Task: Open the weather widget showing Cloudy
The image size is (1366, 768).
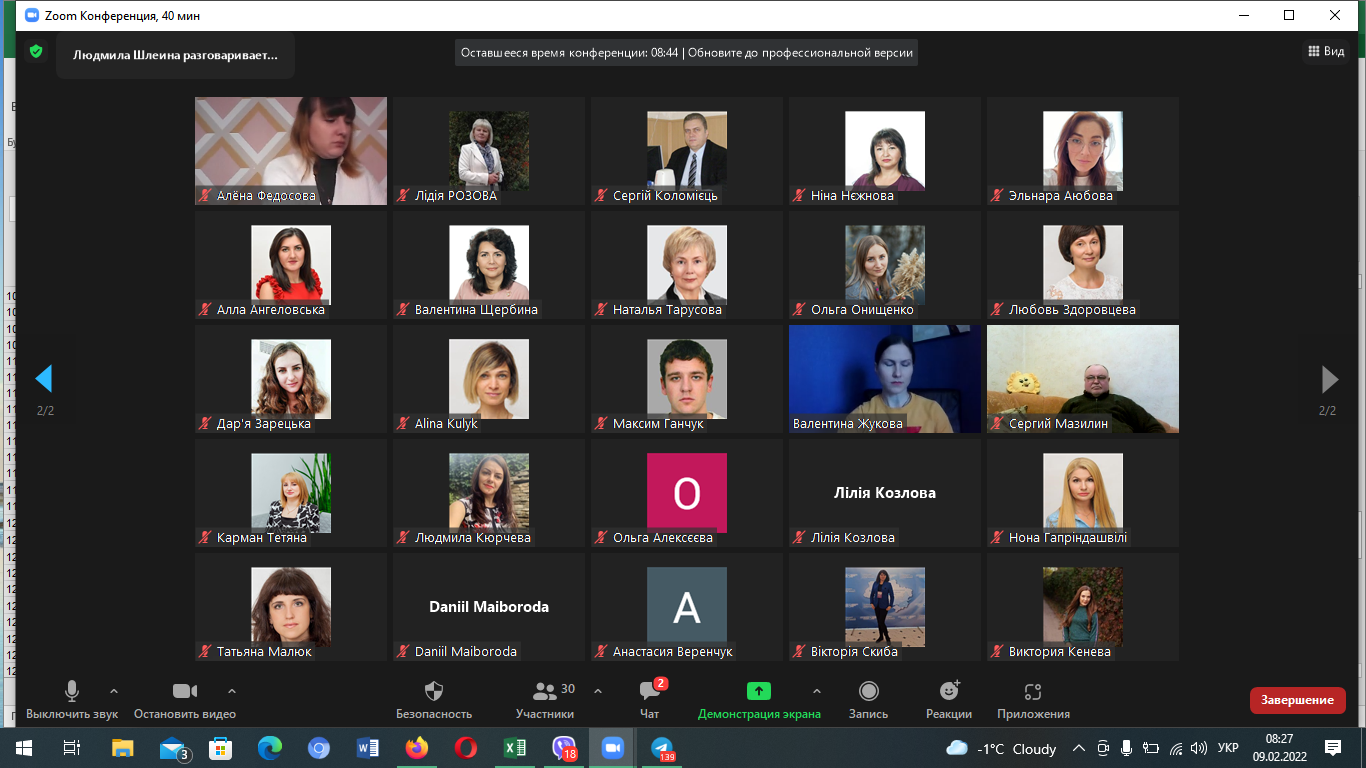Action: point(1001,748)
